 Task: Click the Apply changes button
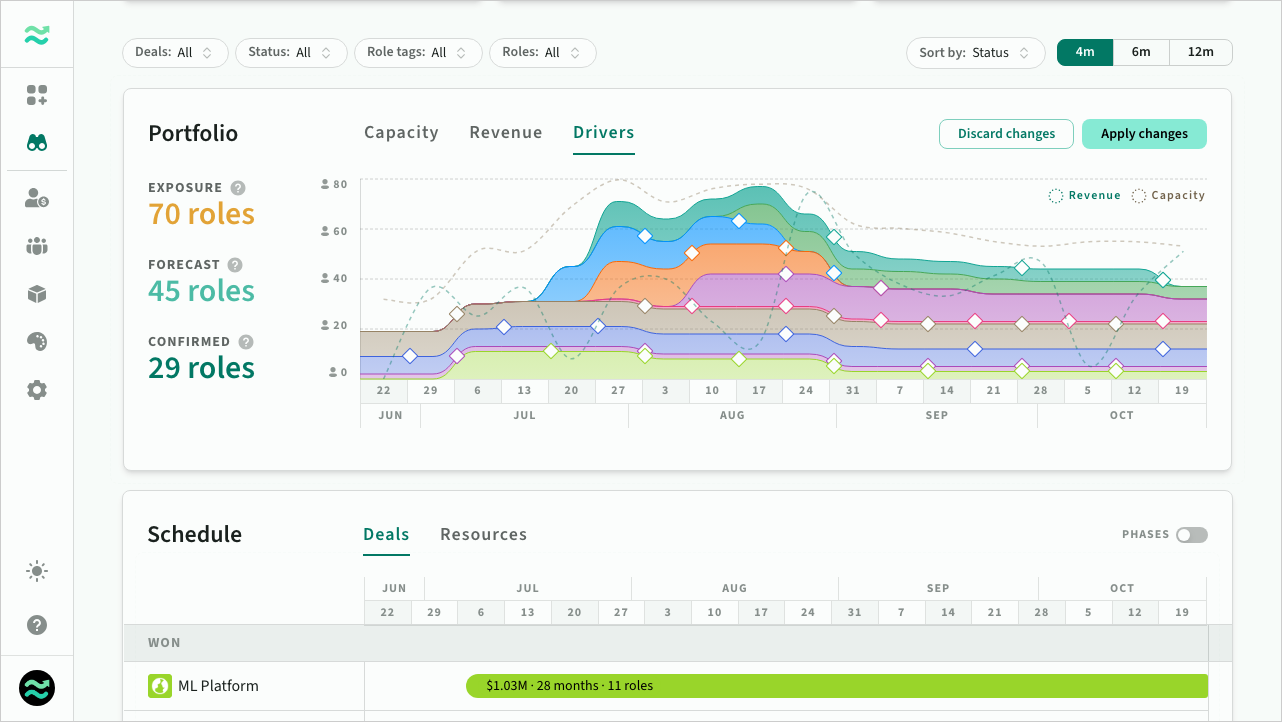point(1144,134)
